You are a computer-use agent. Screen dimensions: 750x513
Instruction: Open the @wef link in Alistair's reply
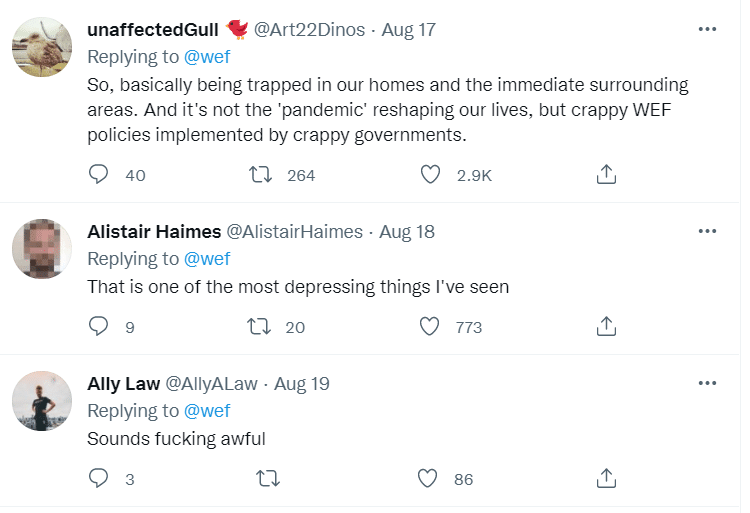[207, 259]
